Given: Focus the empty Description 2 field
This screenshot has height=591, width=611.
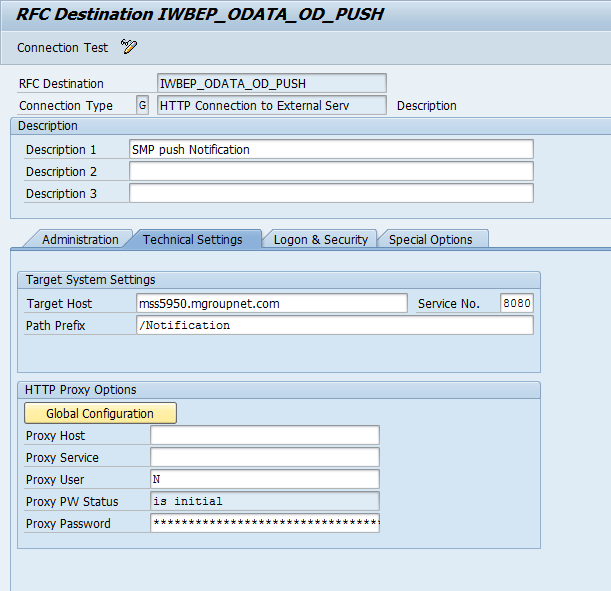Looking at the screenshot, I should click(x=331, y=171).
